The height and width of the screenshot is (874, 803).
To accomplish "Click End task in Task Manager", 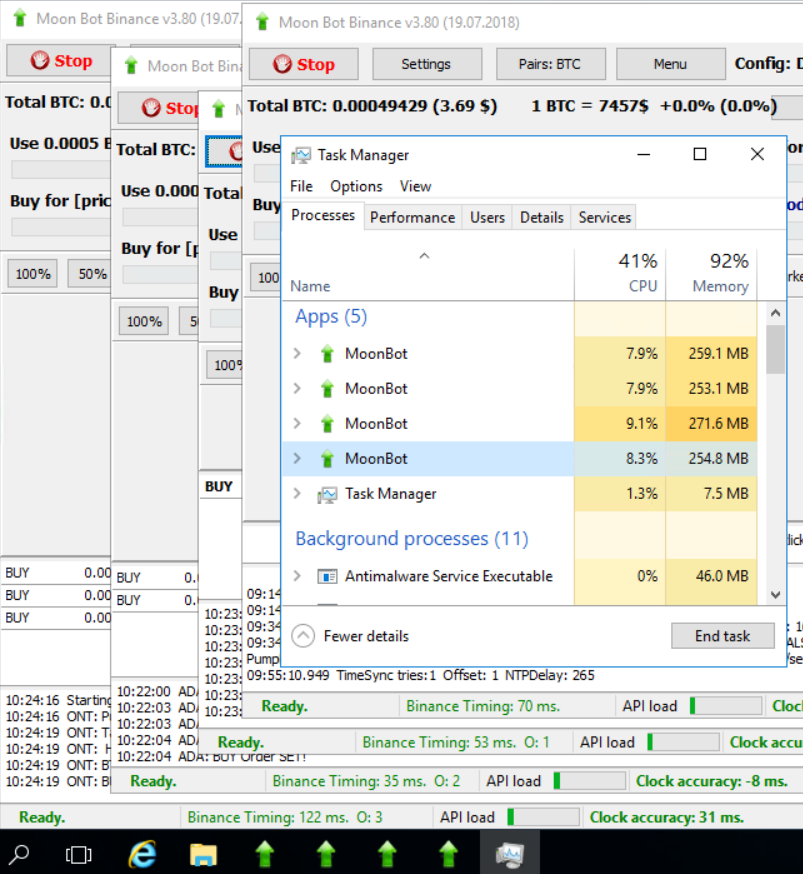I will point(723,636).
